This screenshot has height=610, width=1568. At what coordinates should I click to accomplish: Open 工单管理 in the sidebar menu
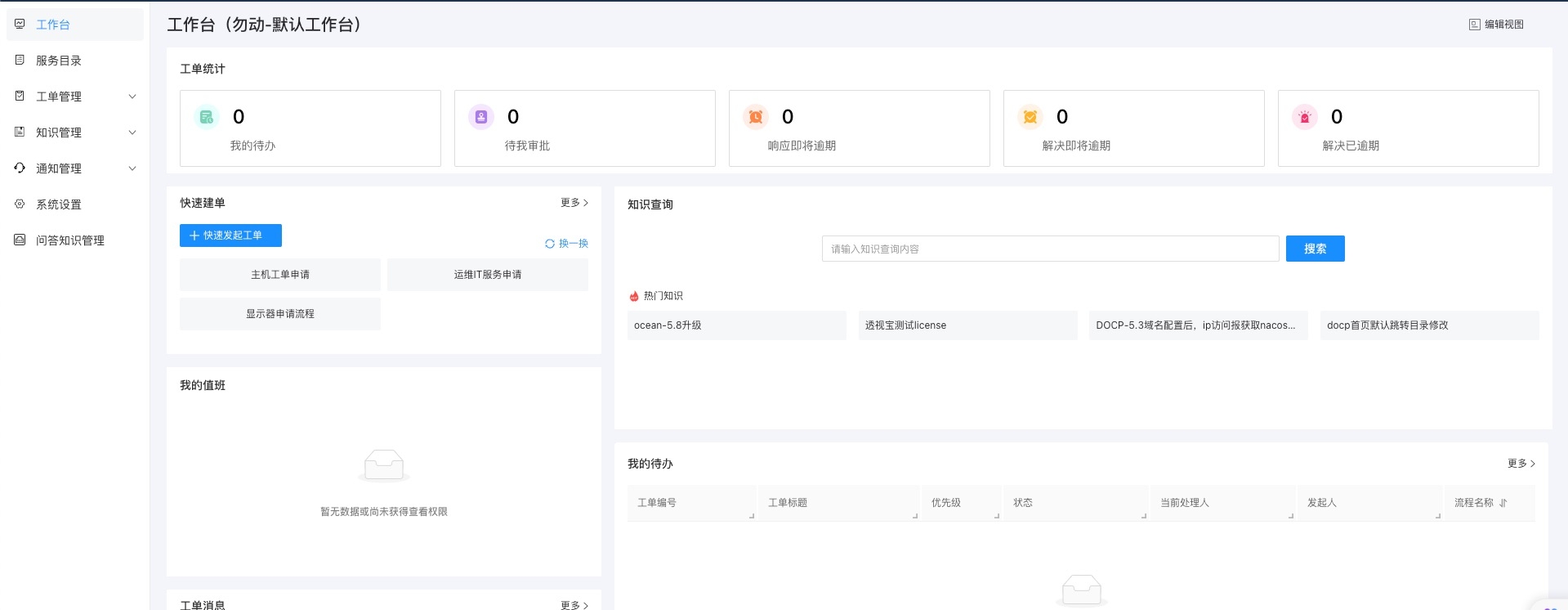[75, 96]
